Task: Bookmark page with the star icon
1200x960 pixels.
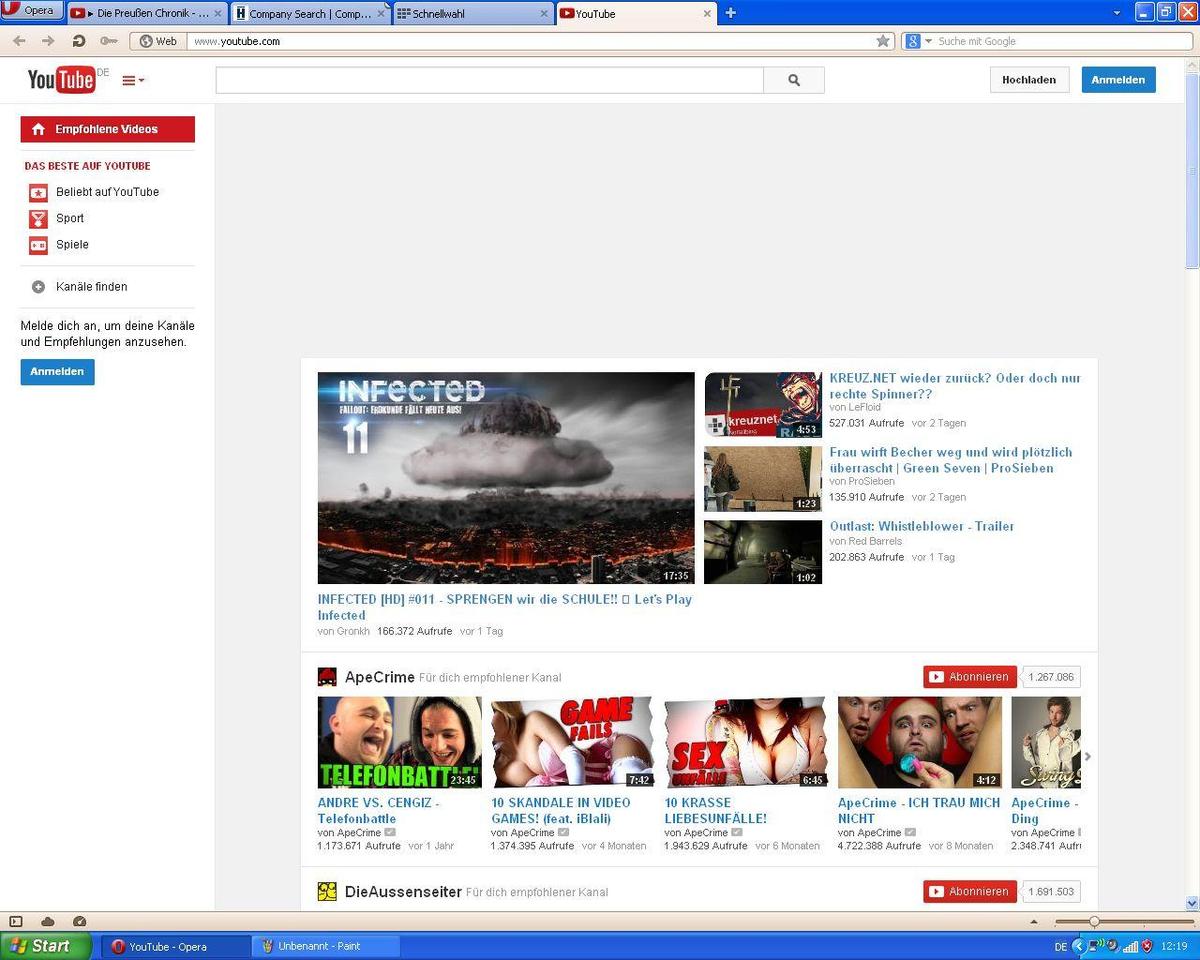Action: coord(883,41)
